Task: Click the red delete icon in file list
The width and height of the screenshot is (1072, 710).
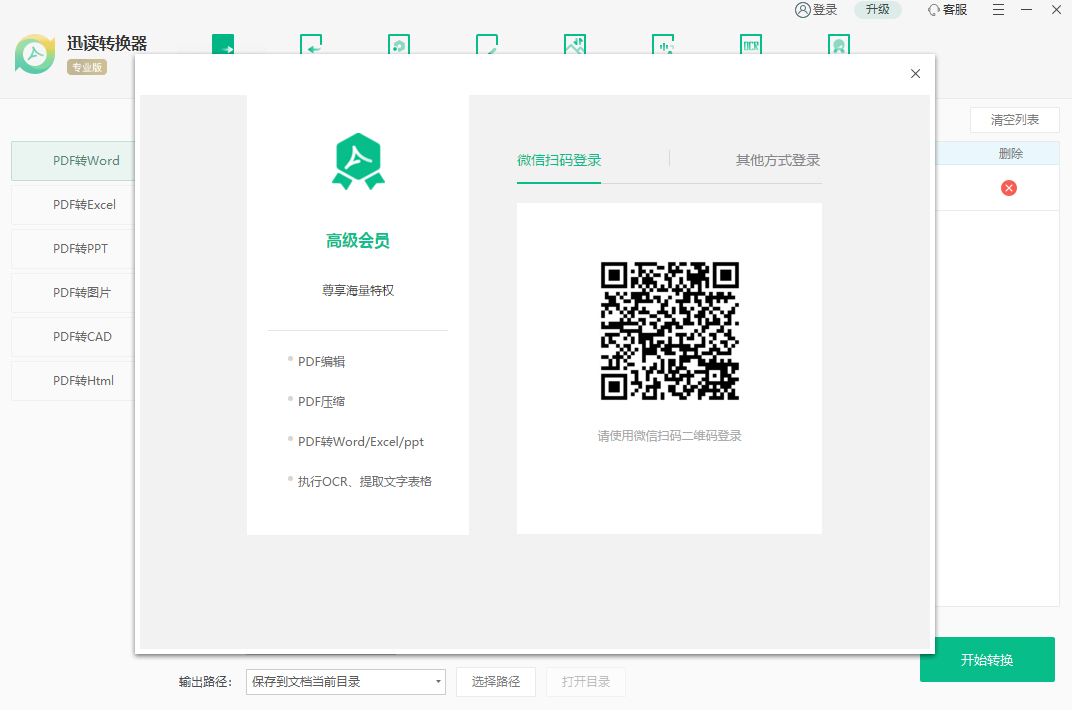Action: pos(1008,188)
